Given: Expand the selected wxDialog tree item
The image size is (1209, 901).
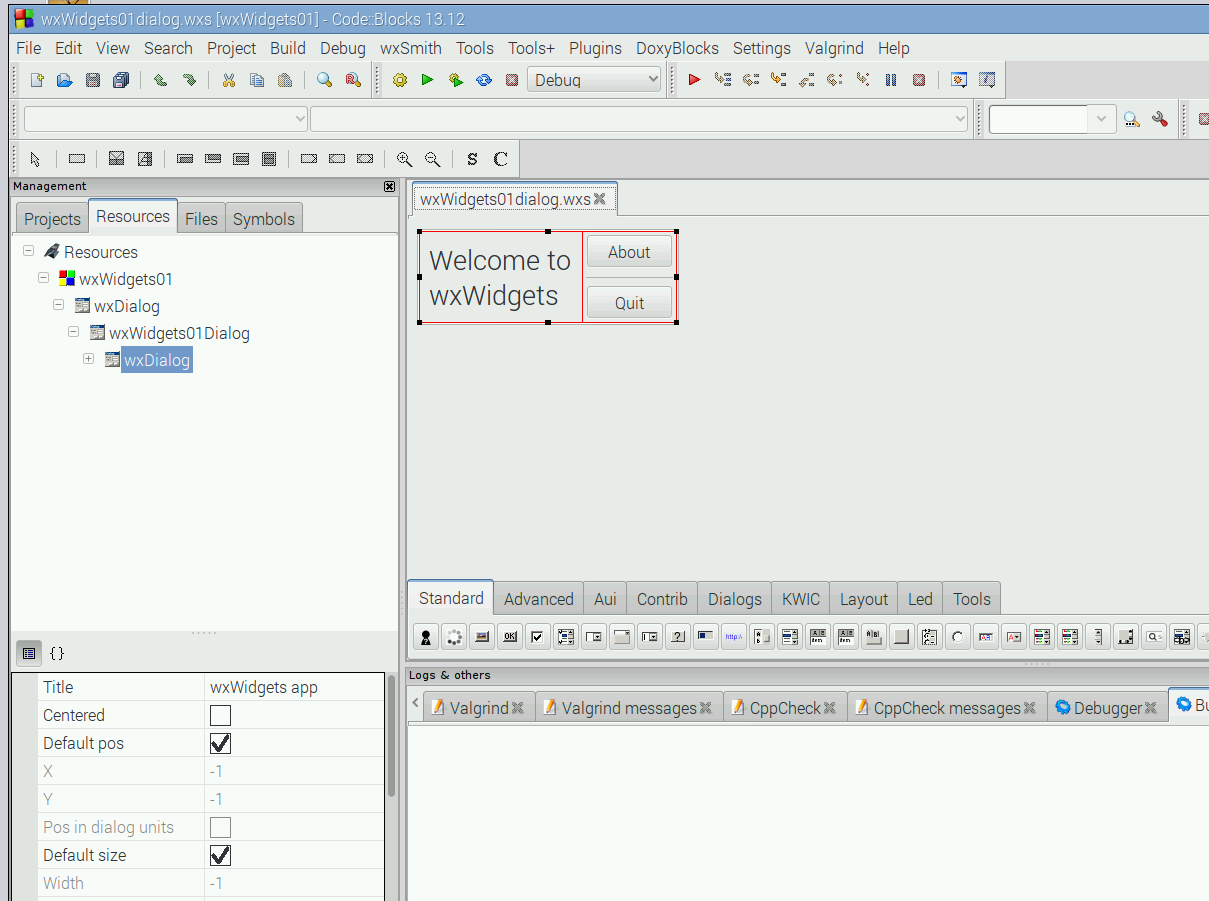Looking at the screenshot, I should click(88, 358).
